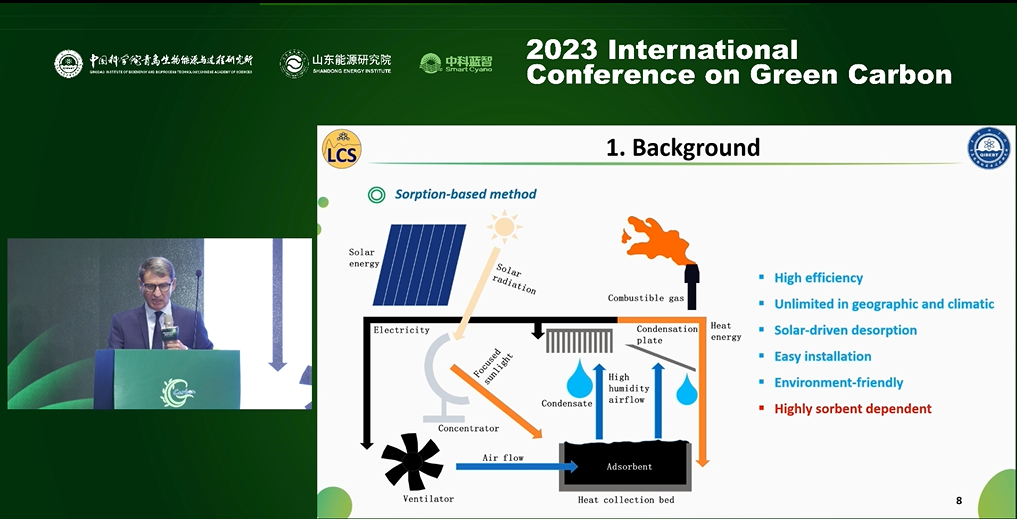Viewport: 1017px width, 519px height.
Task: Click the 'Sorption-based method' heading
Action: pyautogui.click(x=466, y=194)
